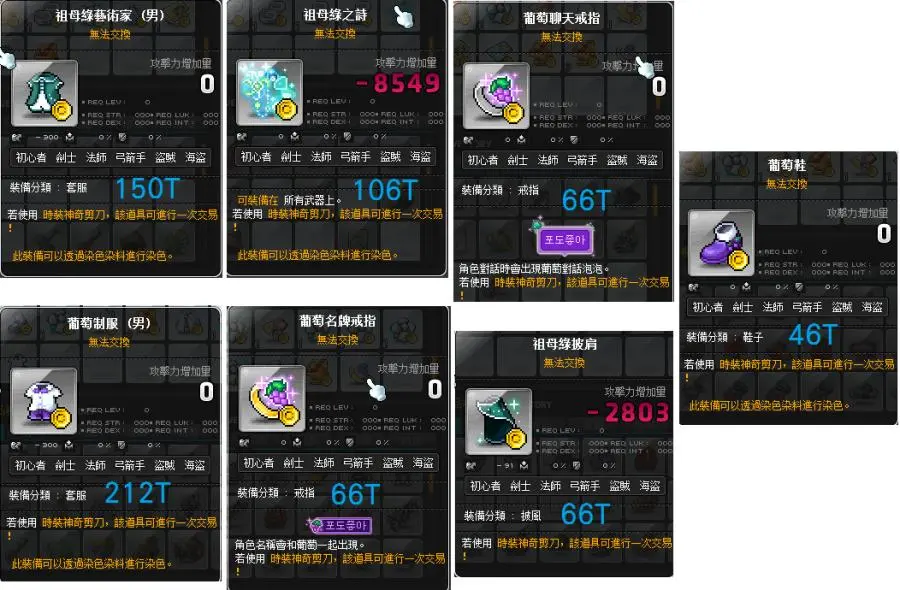Click the 葡萄名牌戒指 grape ring icon

pos(272,398)
